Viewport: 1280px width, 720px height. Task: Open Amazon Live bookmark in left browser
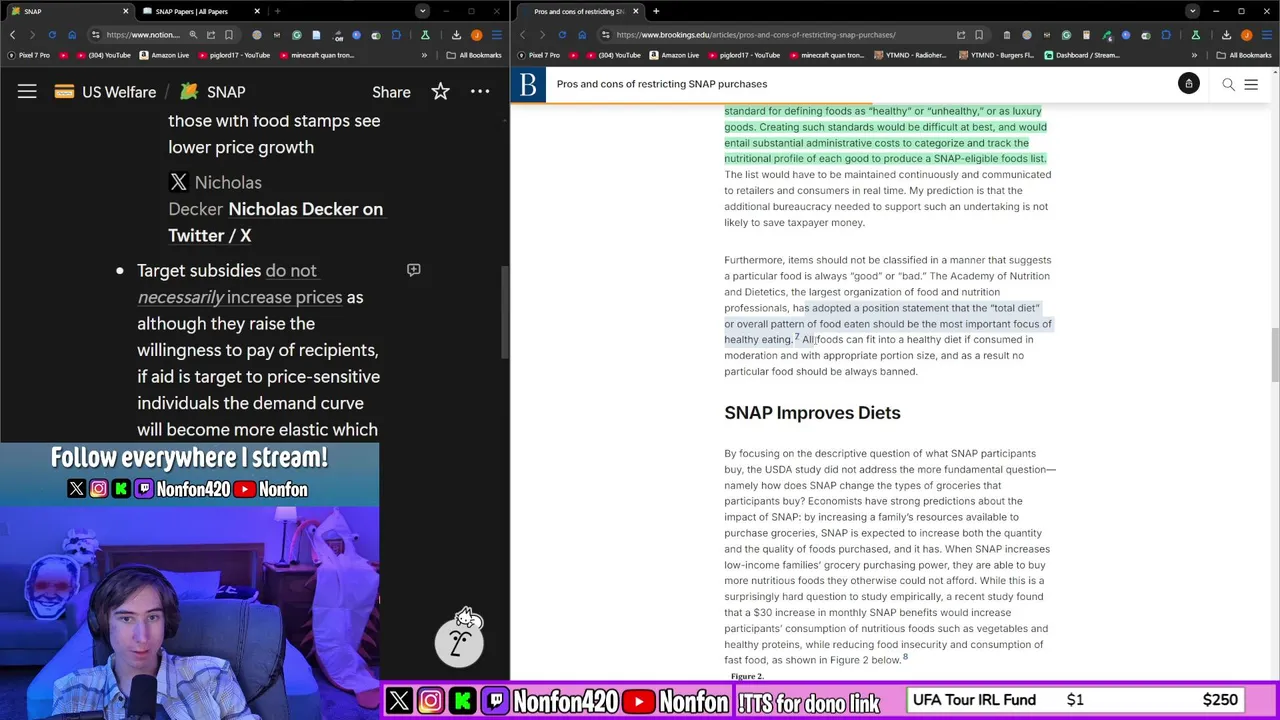(x=164, y=55)
